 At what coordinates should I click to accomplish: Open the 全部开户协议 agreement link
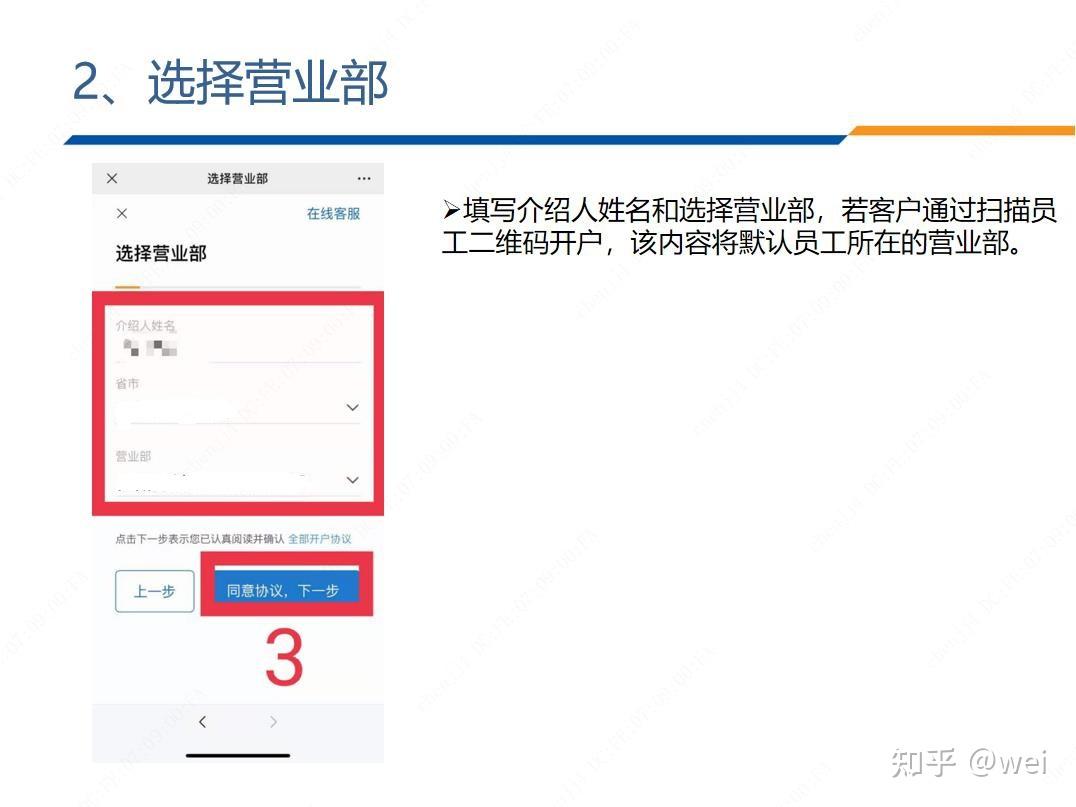click(320, 539)
